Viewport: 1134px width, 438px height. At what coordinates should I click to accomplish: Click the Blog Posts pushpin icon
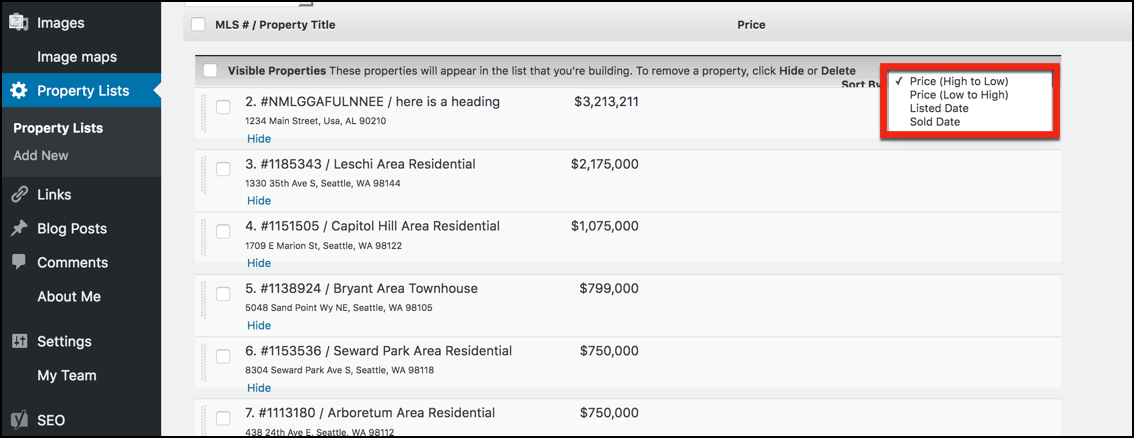pyautogui.click(x=18, y=229)
